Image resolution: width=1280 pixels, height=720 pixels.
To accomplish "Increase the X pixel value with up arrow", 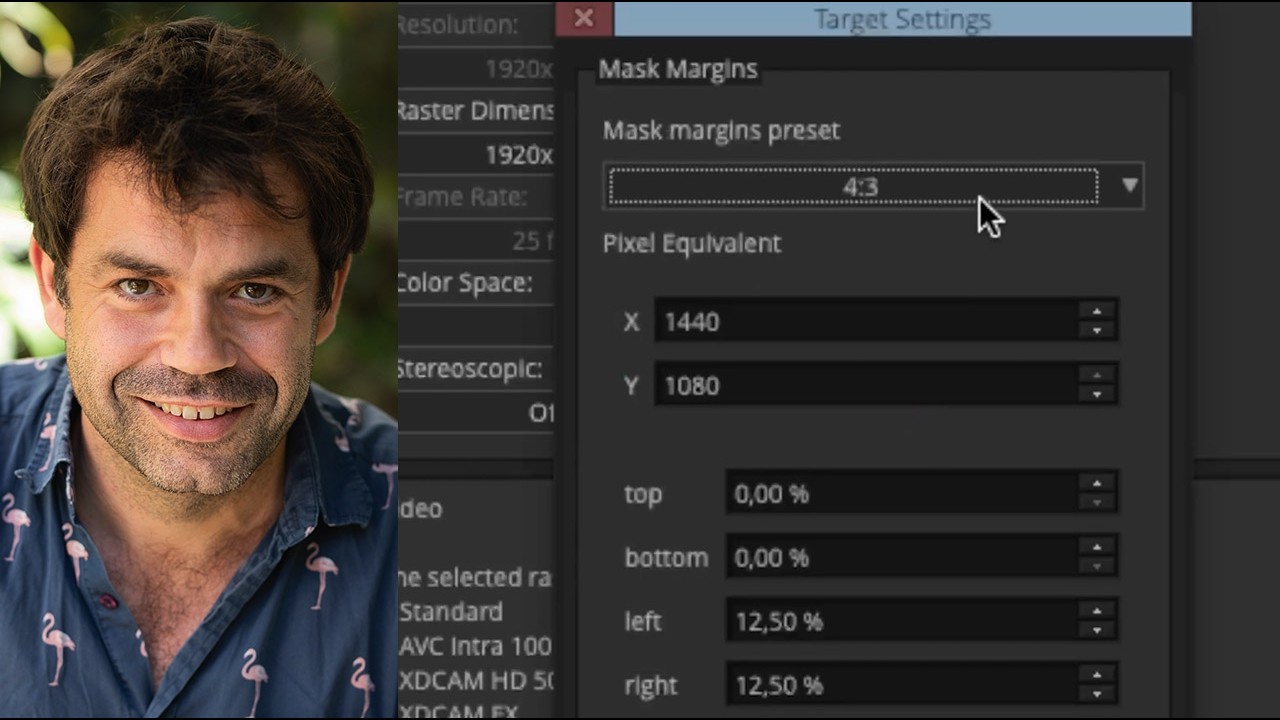I will 1097,312.
